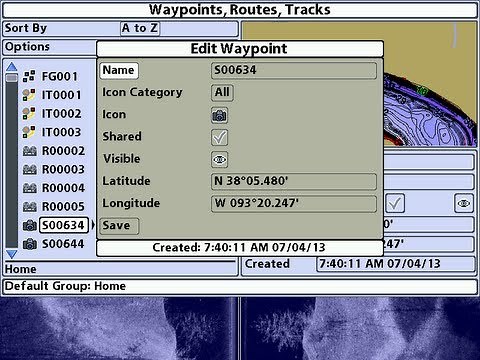Click the Shared label
The height and width of the screenshot is (360, 480).
pyautogui.click(x=122, y=137)
